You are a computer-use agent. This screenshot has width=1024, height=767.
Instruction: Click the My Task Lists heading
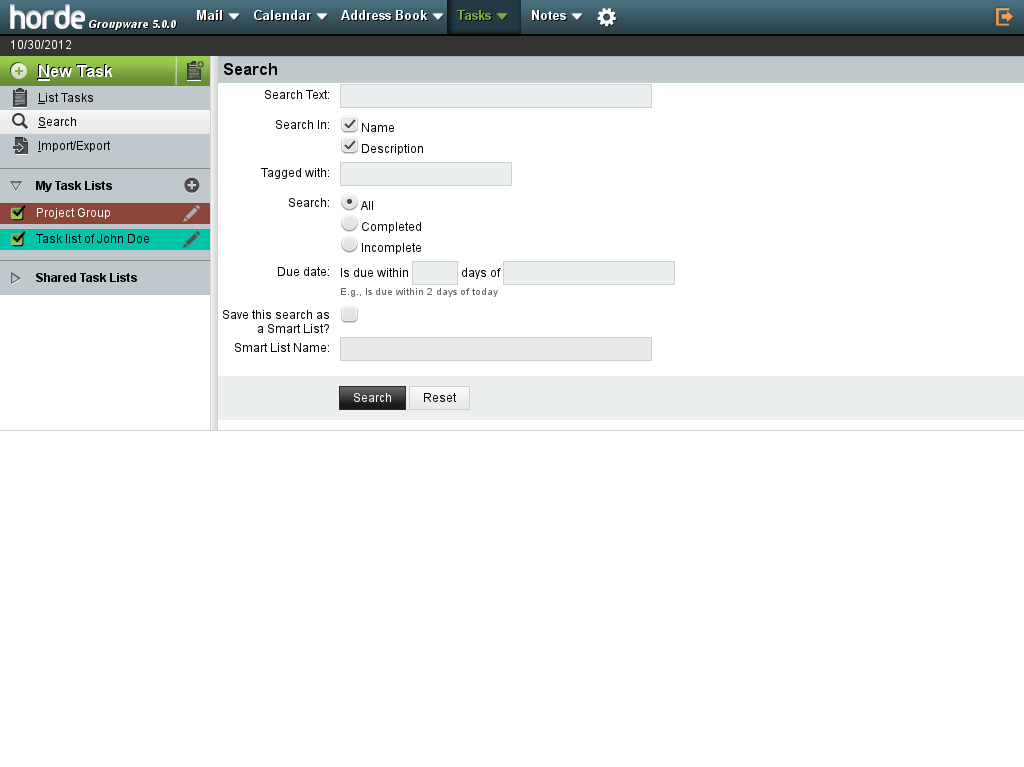click(x=74, y=186)
